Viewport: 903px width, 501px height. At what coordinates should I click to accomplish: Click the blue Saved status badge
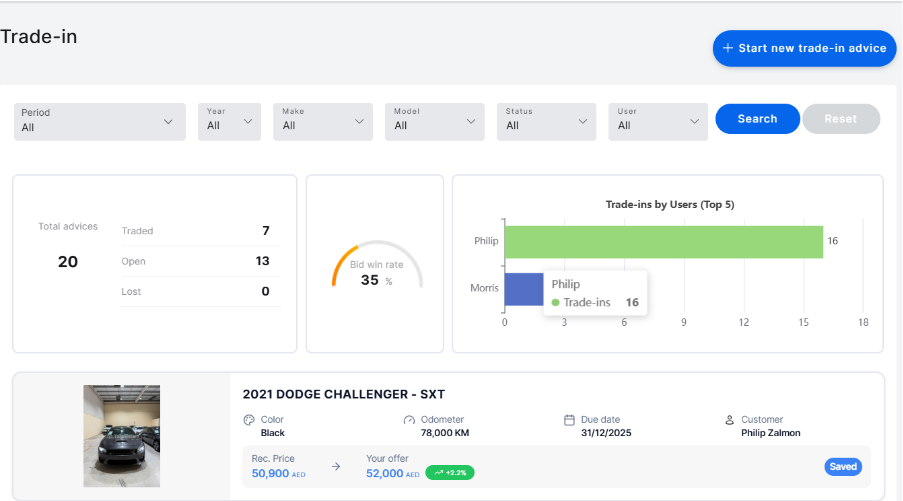click(842, 466)
